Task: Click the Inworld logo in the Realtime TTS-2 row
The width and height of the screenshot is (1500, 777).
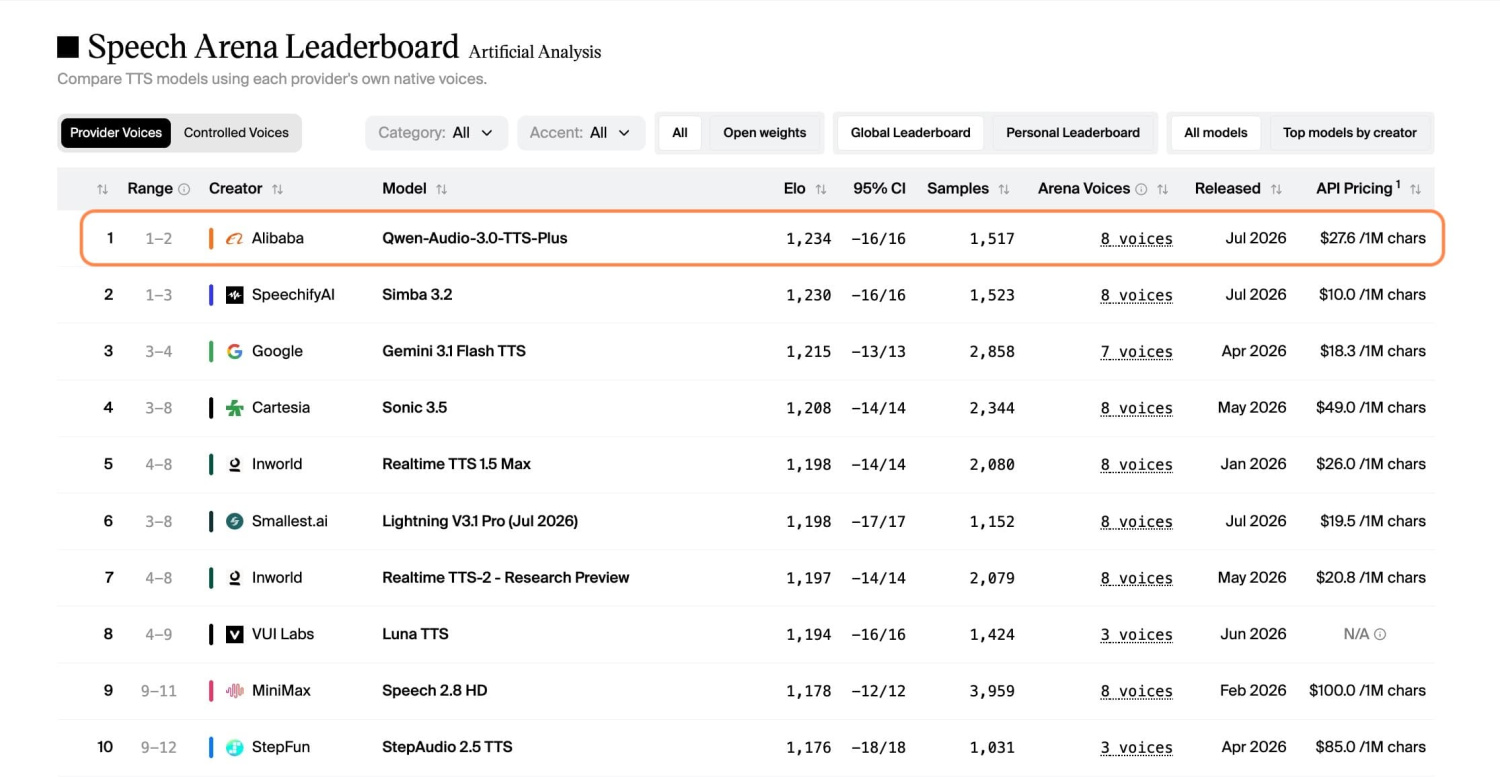Action: click(x=235, y=577)
